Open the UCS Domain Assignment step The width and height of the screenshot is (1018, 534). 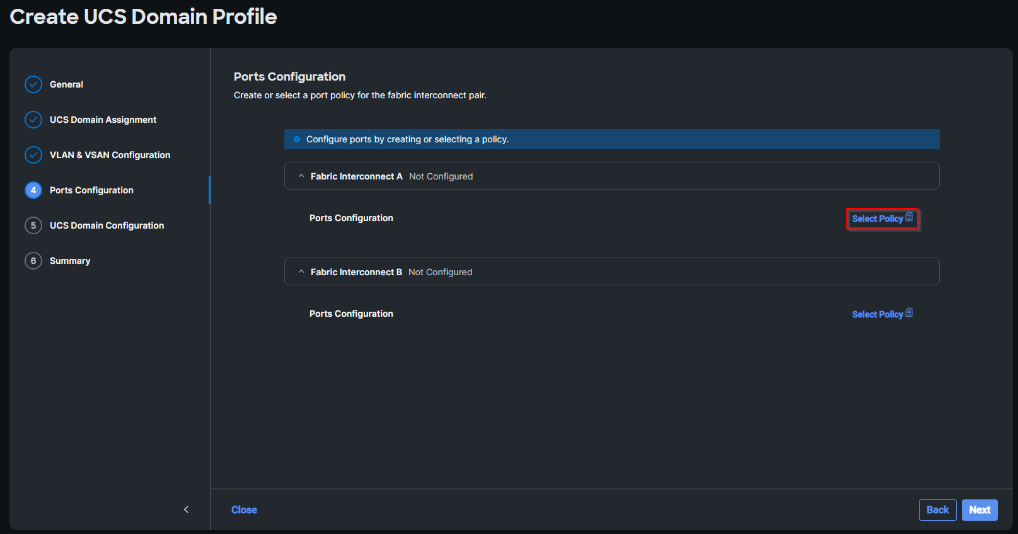pos(103,120)
